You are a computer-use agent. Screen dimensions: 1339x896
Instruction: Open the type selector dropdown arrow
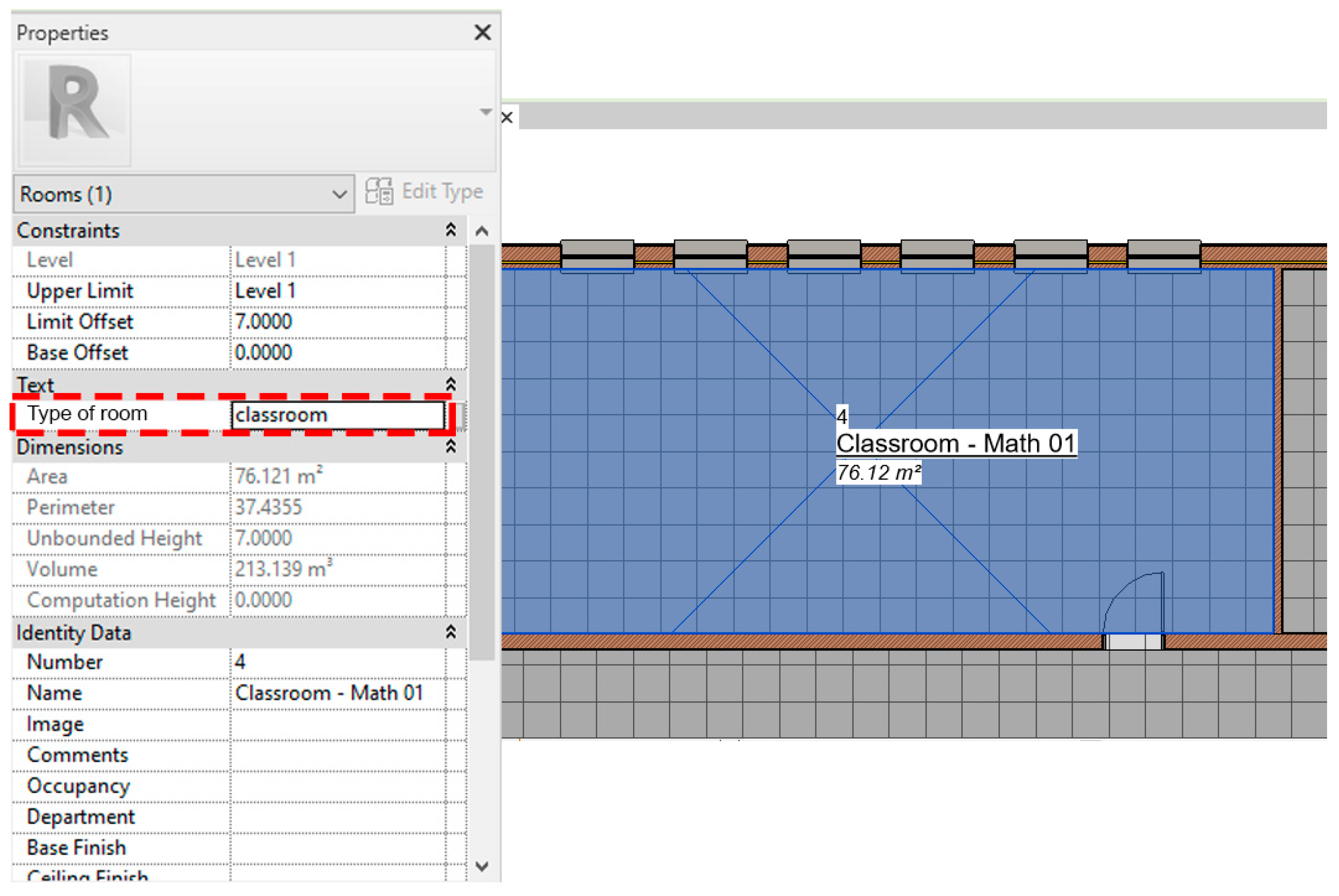[x=485, y=112]
